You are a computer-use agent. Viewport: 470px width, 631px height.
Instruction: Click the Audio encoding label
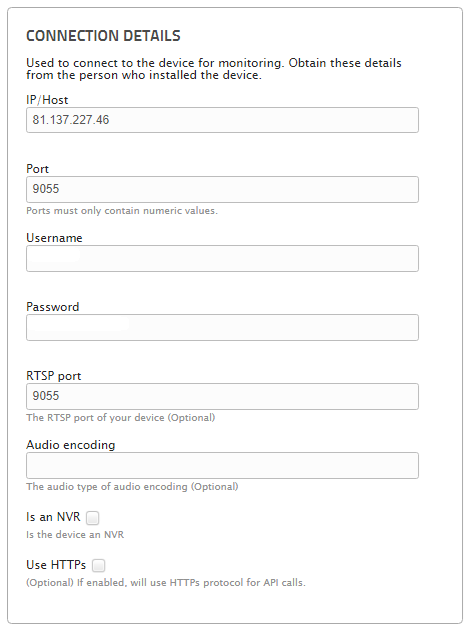[70, 445]
